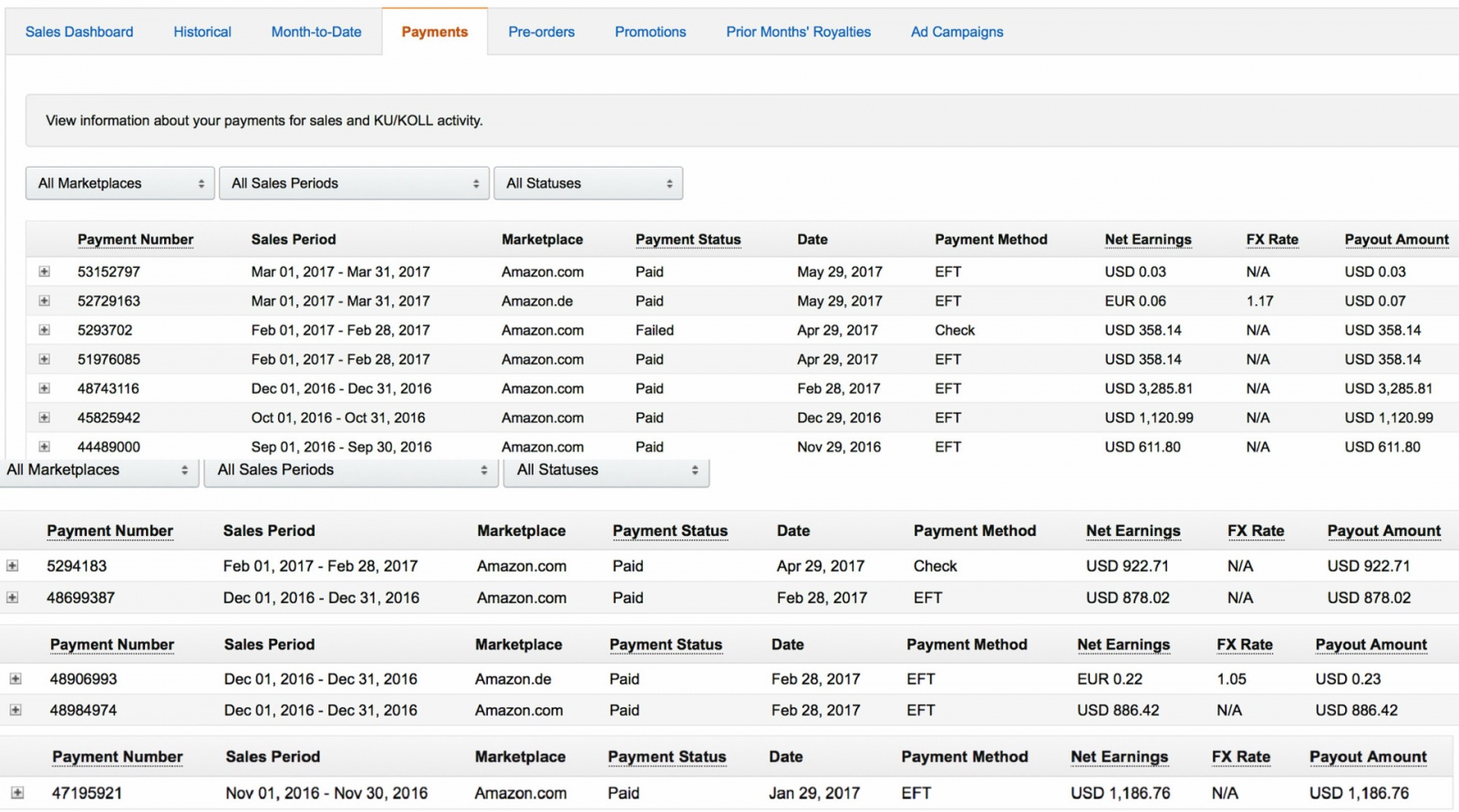This screenshot has height=812, width=1459.
Task: Click the FX rate value '1.17'
Action: [1260, 301]
